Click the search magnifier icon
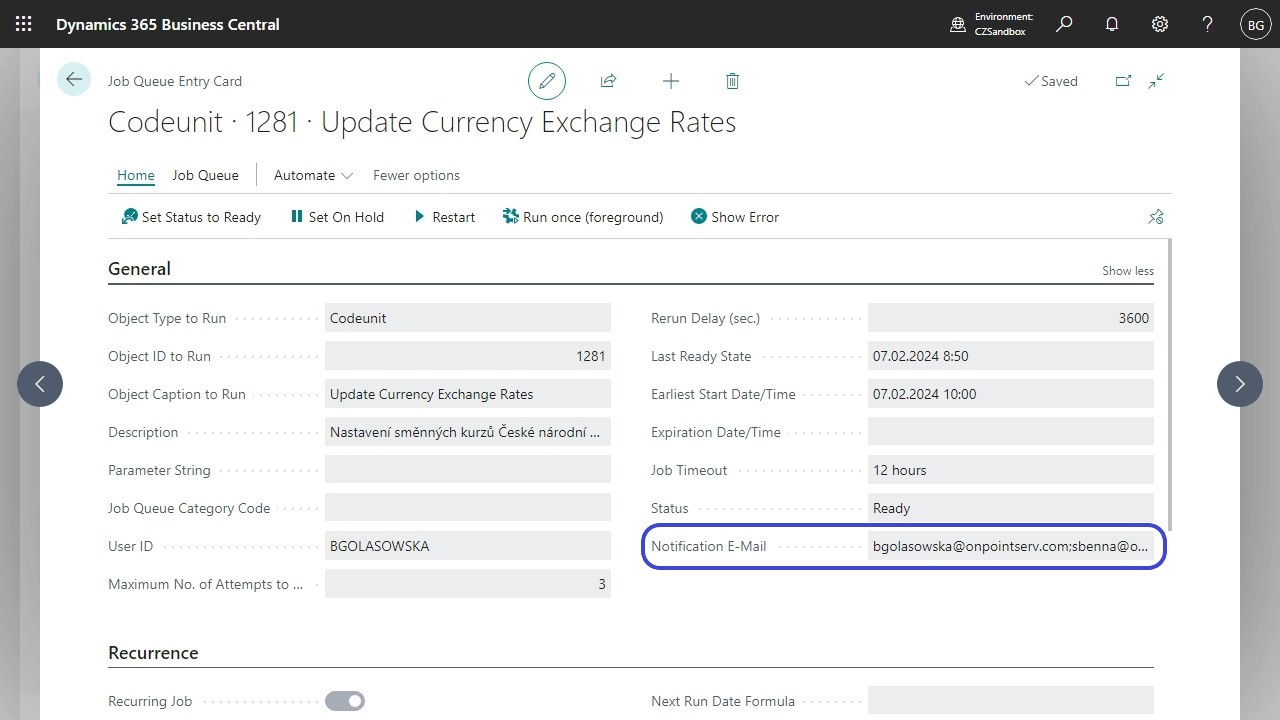Viewport: 1280px width, 720px height. (1064, 24)
